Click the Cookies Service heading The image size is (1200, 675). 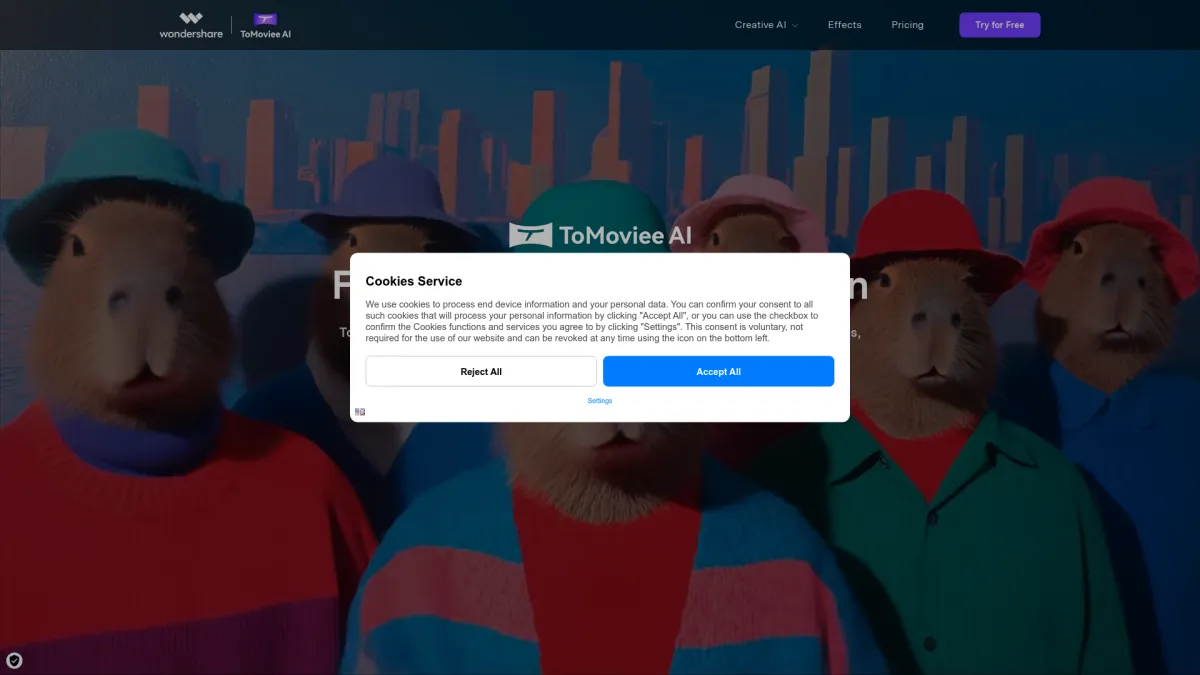[x=414, y=281]
